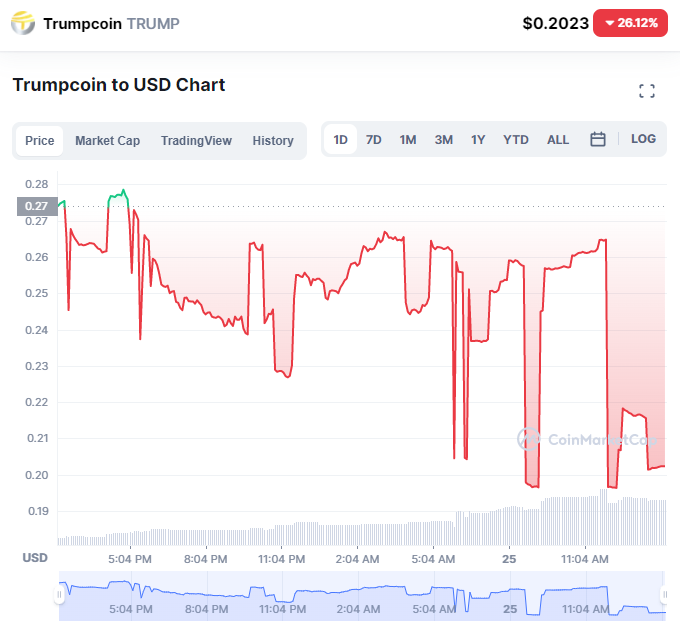Screen dimensions: 680x628
Task: Select the YTD time range
Action: tap(516, 140)
